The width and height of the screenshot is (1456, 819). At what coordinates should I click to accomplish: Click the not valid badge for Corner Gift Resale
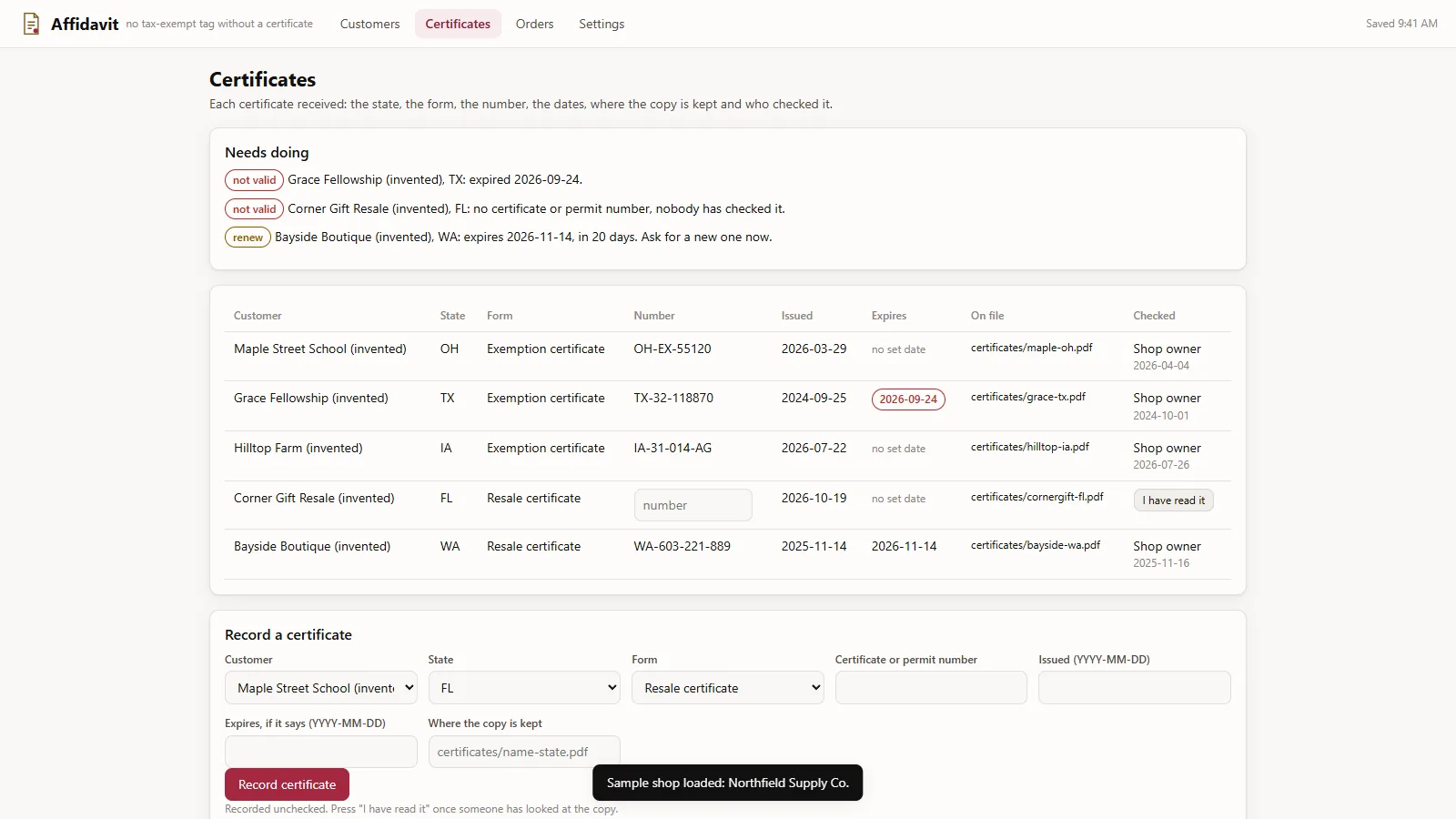tap(254, 209)
